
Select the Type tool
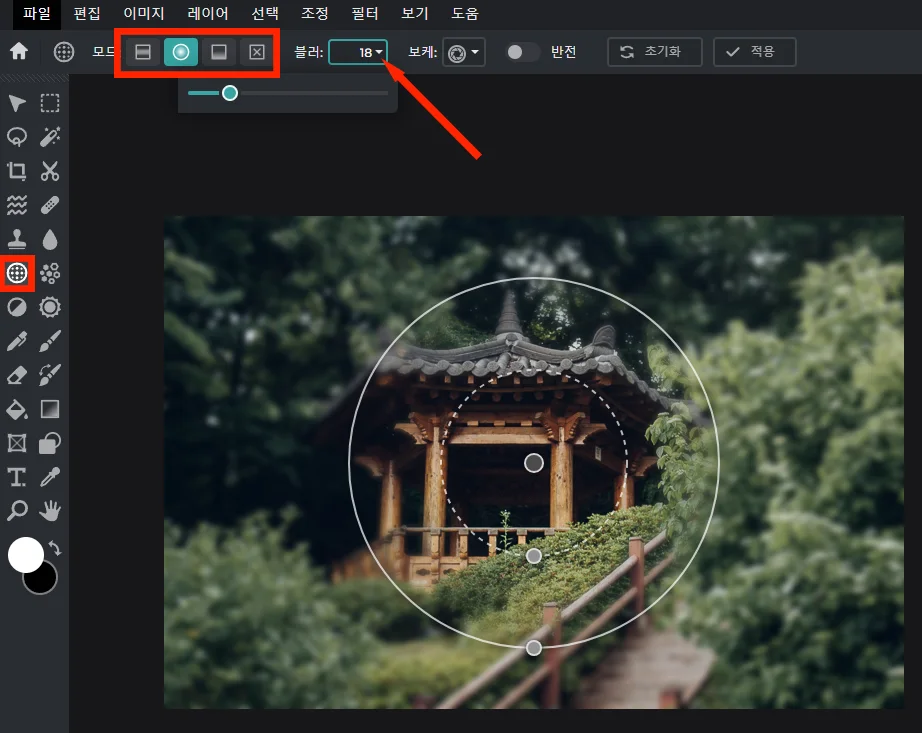(16, 477)
